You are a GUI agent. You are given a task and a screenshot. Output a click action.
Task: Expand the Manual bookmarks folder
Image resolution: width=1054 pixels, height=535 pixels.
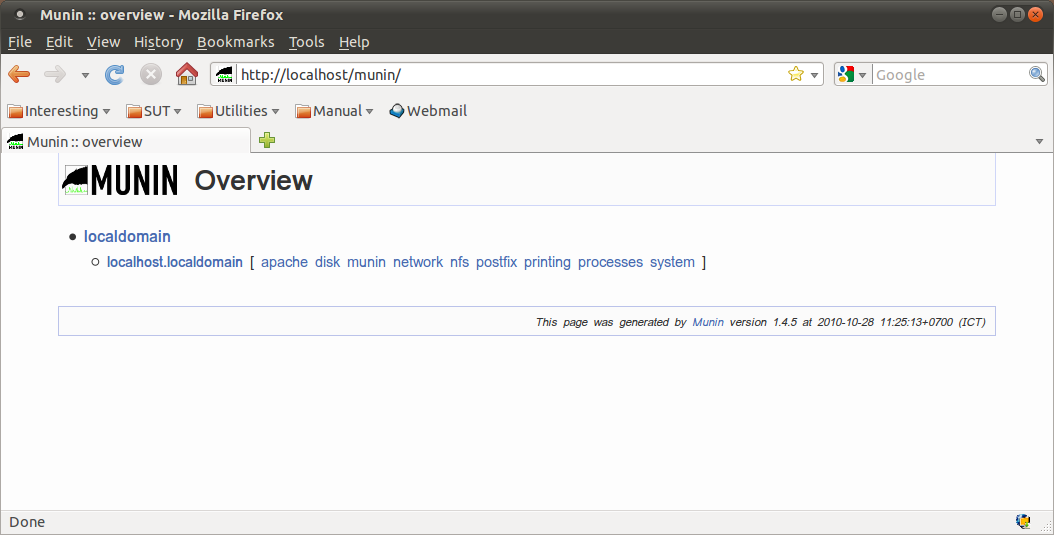coord(334,111)
